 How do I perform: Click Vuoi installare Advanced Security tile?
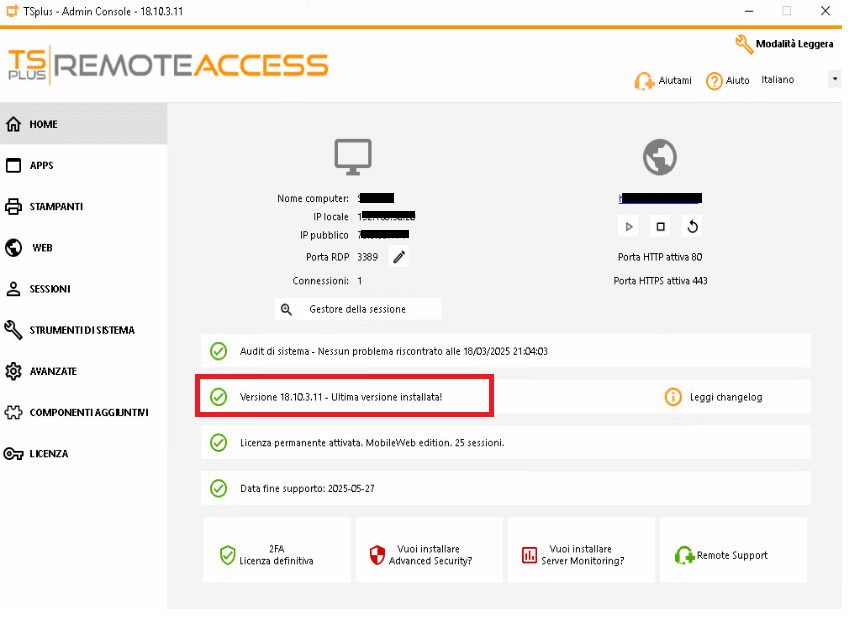[429, 550]
